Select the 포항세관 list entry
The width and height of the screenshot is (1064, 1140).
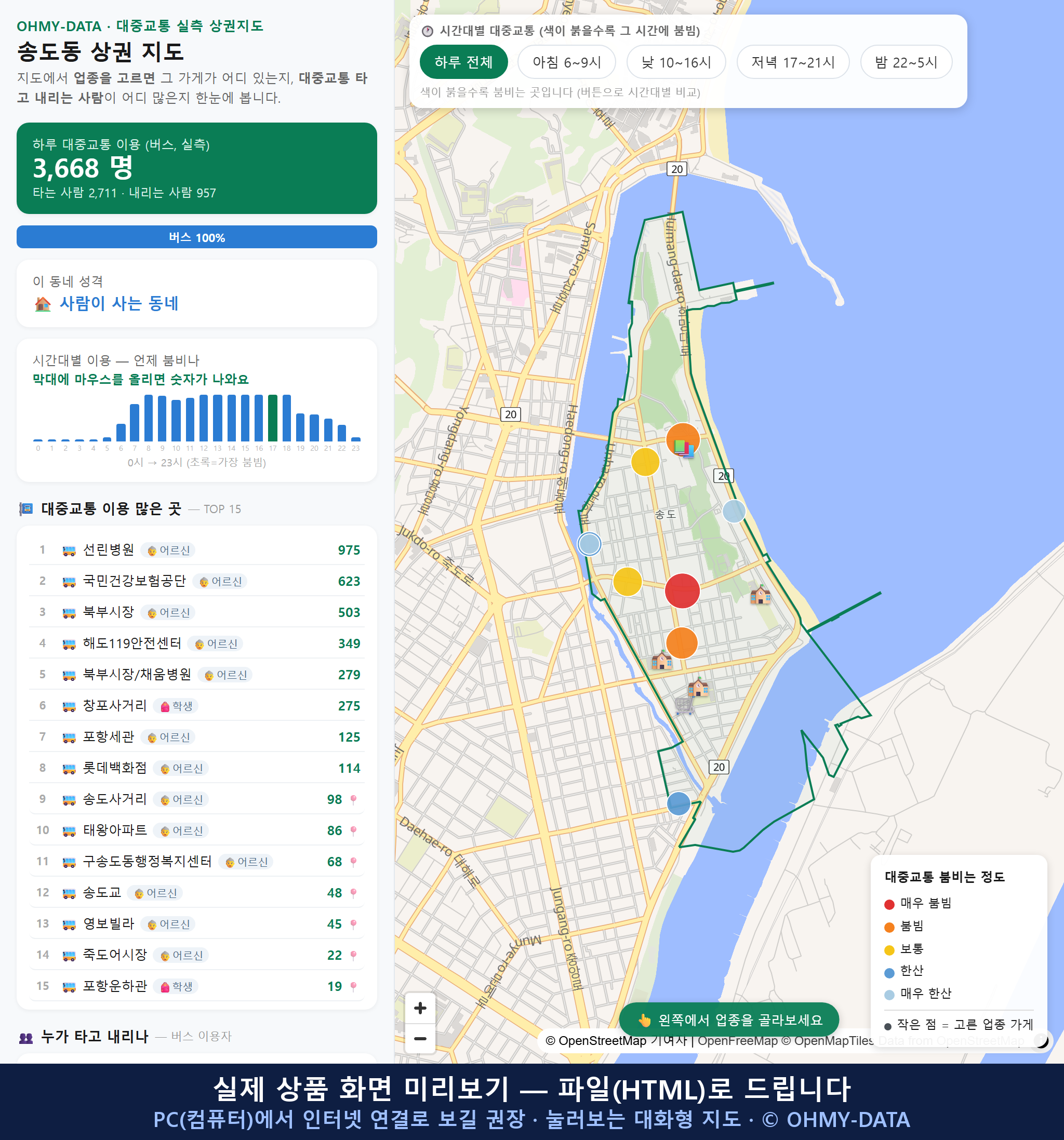(197, 737)
